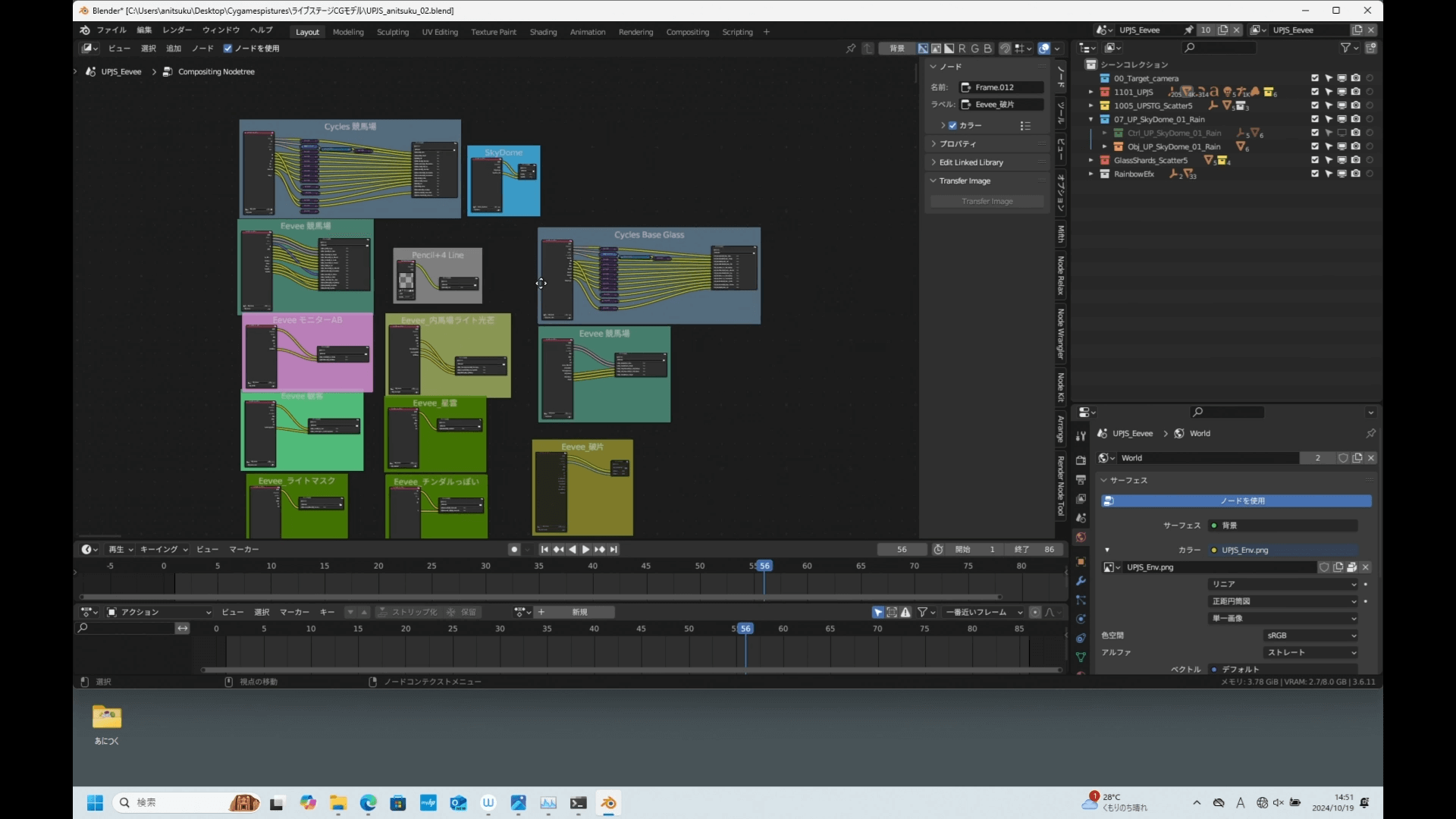
Task: Click Blender icon in Windows taskbar
Action: coord(609,803)
